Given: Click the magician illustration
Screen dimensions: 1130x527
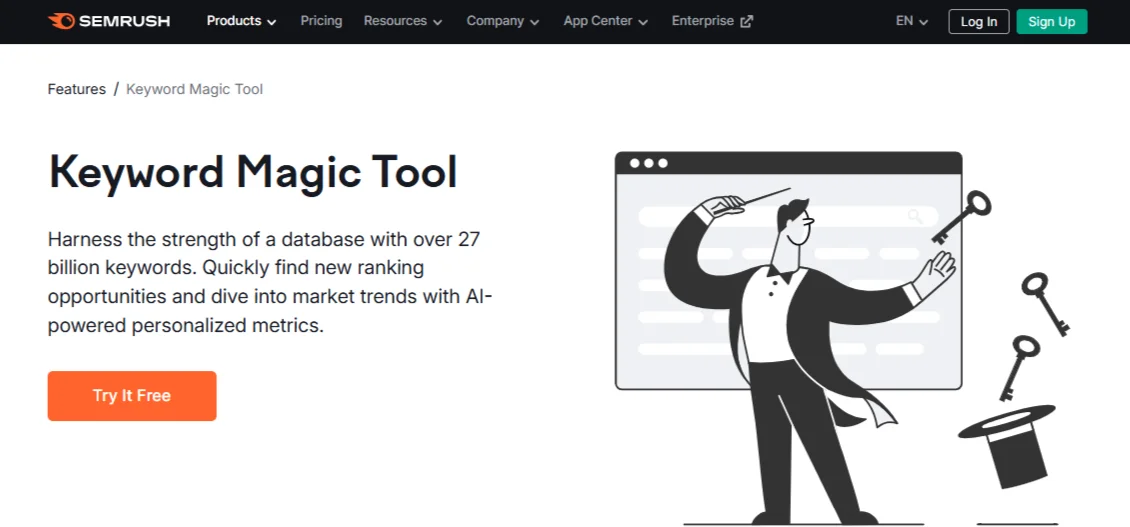Looking at the screenshot, I should click(x=841, y=338).
